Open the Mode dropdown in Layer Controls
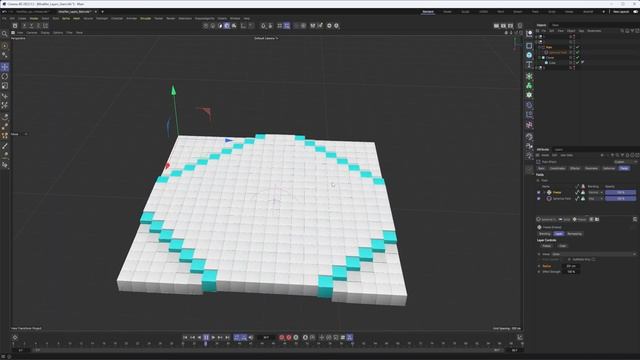 click(594, 254)
